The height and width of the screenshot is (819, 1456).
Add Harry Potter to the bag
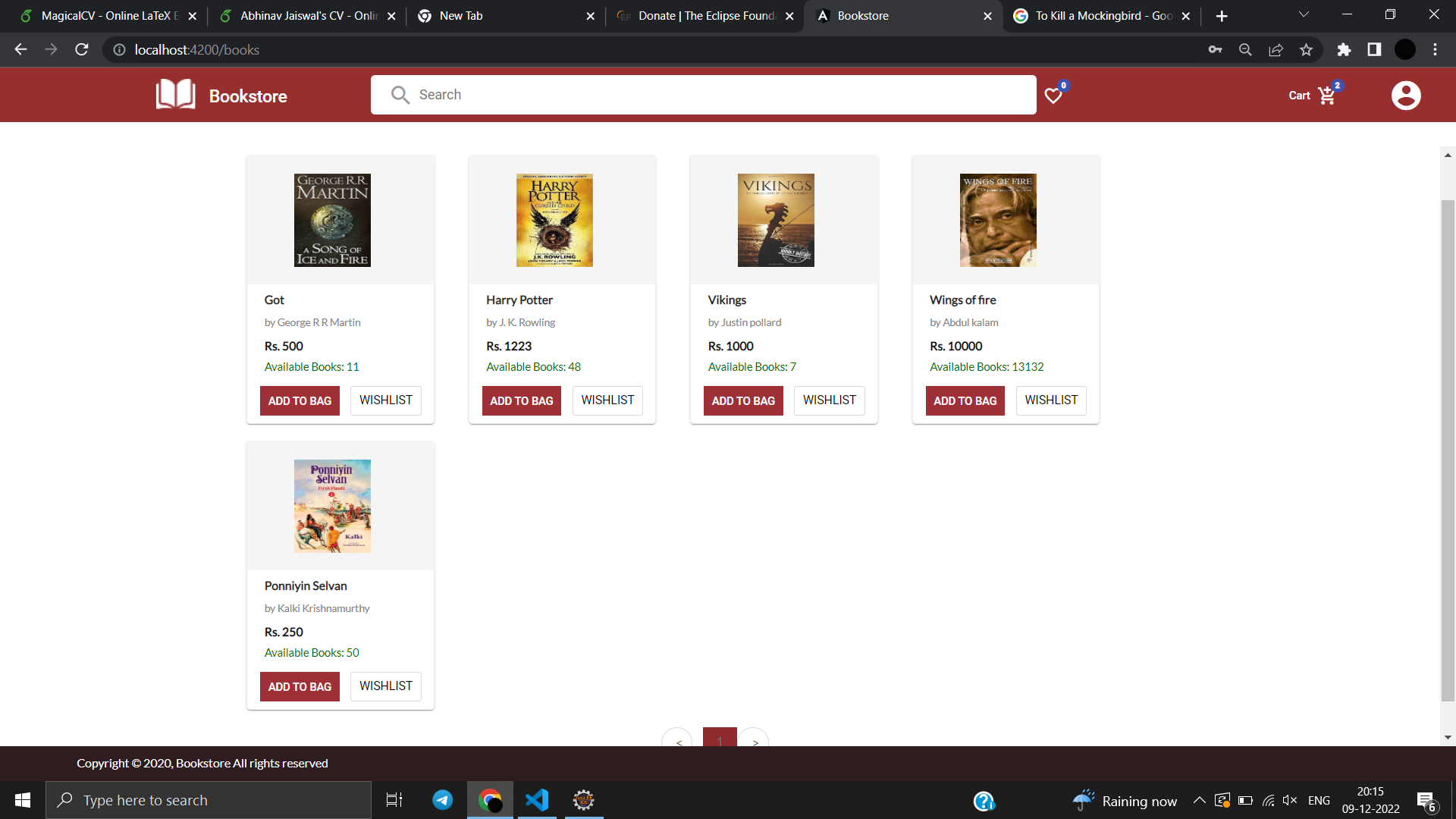pyautogui.click(x=521, y=400)
